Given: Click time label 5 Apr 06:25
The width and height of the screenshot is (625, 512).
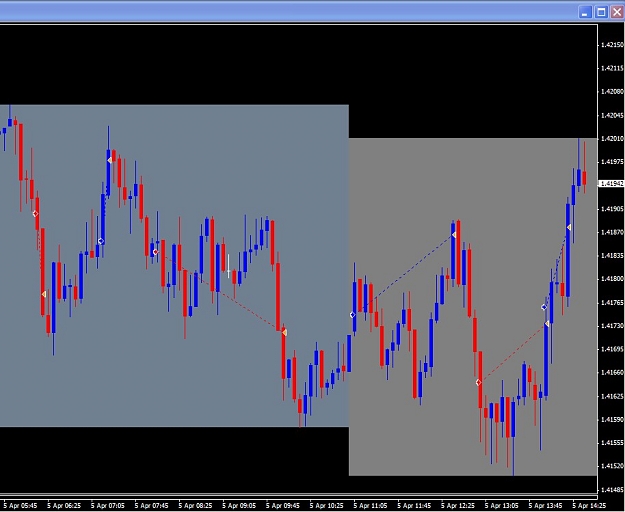Looking at the screenshot, I should pyautogui.click(x=64, y=506).
